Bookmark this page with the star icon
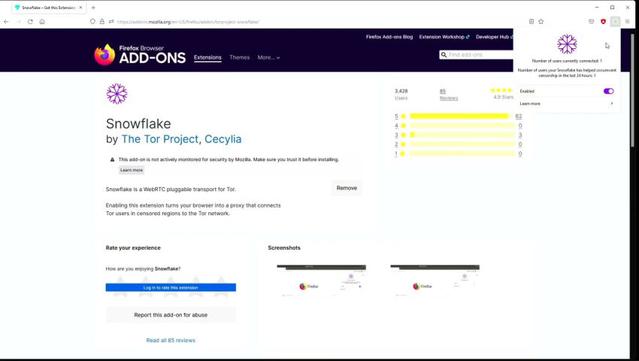Viewport: 639px width, 361px height. (541, 22)
